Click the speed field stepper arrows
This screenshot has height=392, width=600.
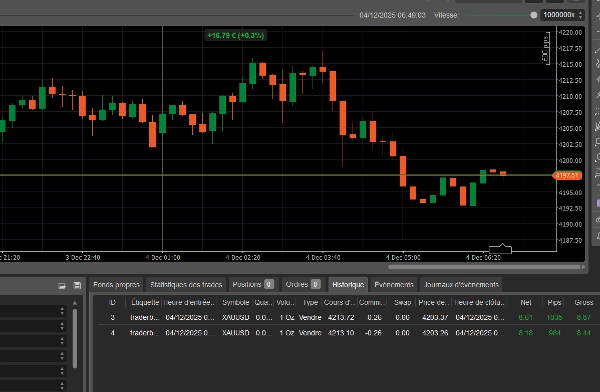pos(580,15)
